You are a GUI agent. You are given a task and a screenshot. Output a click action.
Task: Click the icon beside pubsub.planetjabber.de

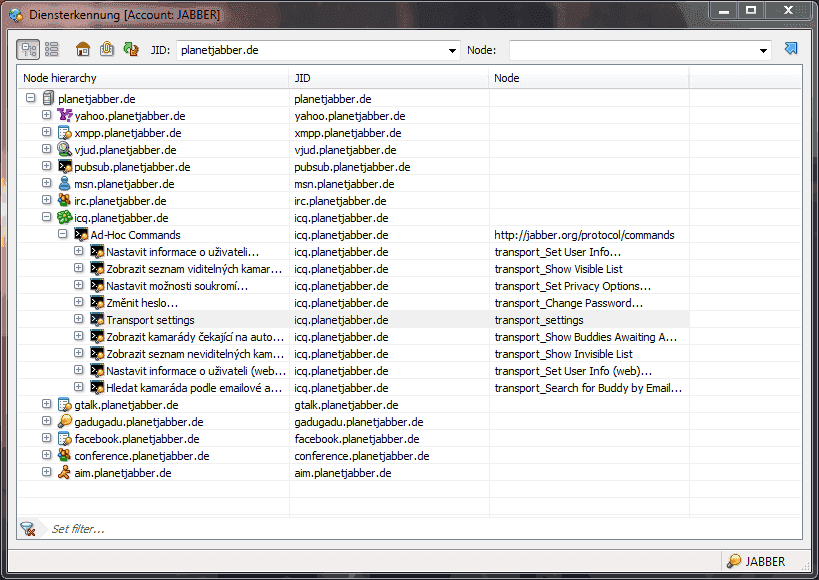65,166
